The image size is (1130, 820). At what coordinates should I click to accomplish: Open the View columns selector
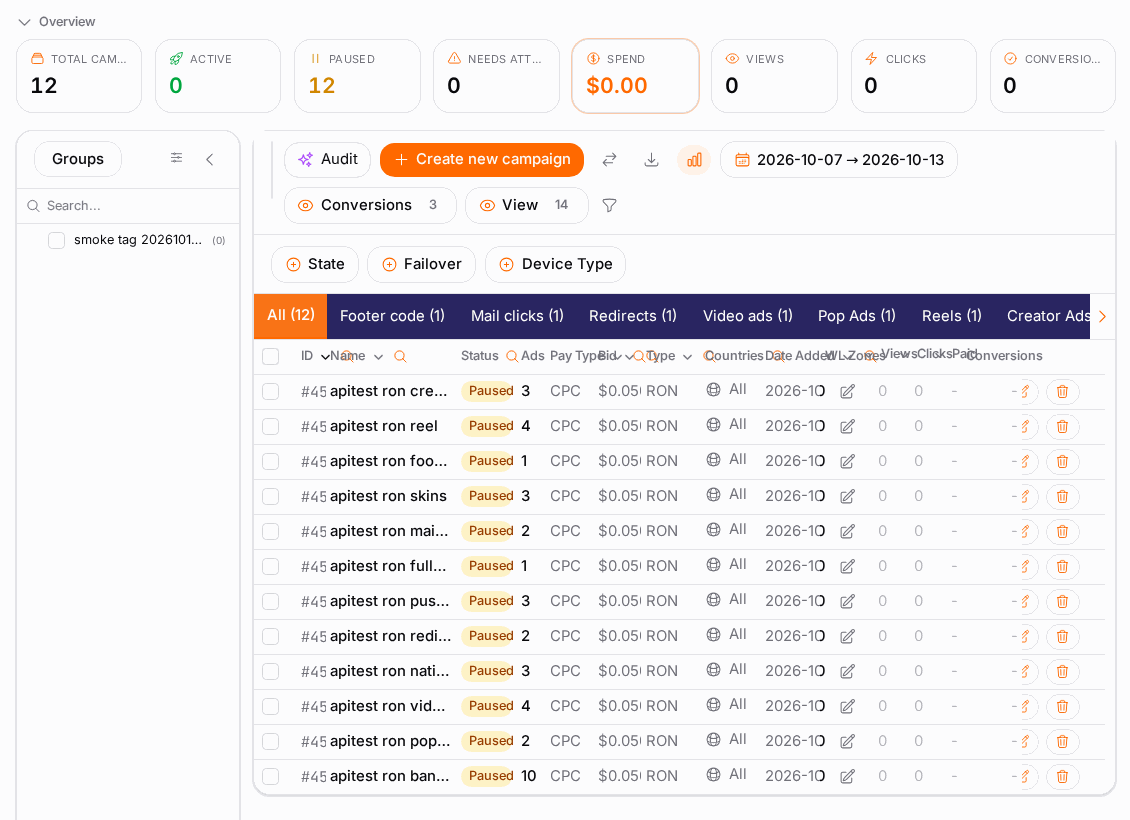(x=527, y=205)
